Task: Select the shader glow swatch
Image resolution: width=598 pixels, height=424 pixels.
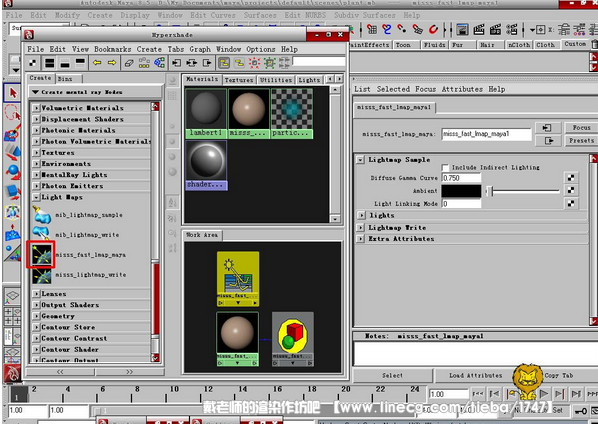Action: (x=206, y=165)
